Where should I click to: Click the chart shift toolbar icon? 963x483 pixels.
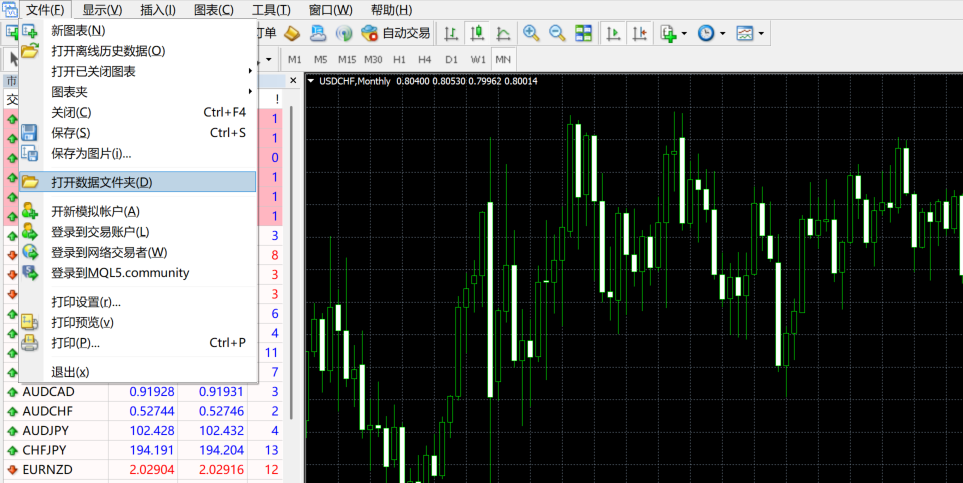639,33
